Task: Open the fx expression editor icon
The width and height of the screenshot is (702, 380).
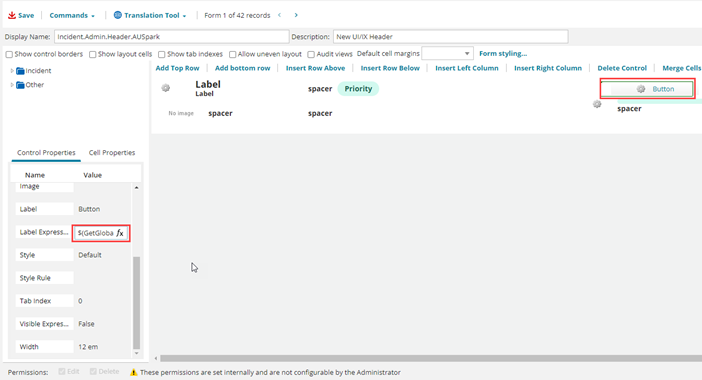Action: (x=120, y=233)
